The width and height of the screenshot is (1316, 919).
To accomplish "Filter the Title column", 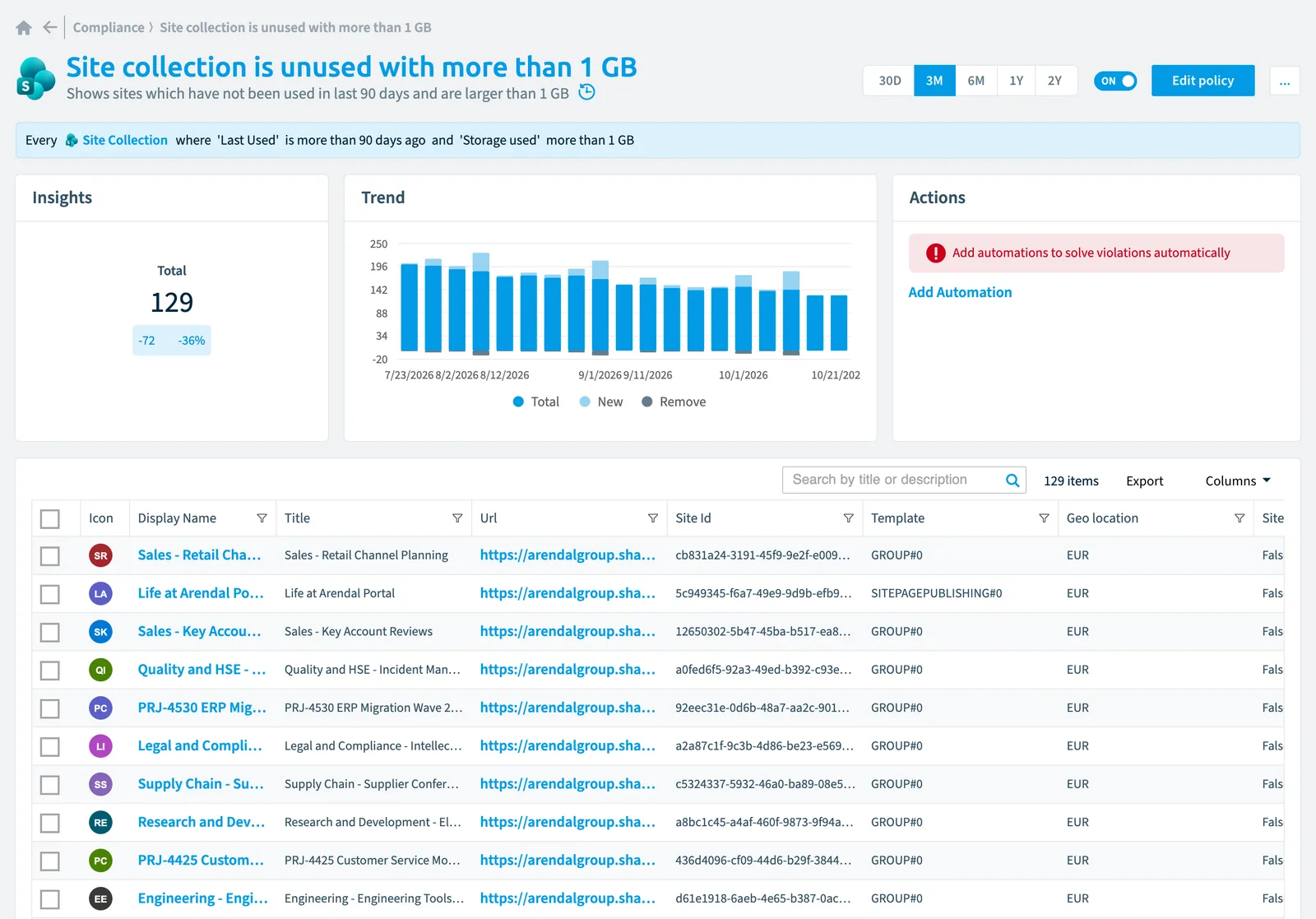I will coord(457,518).
